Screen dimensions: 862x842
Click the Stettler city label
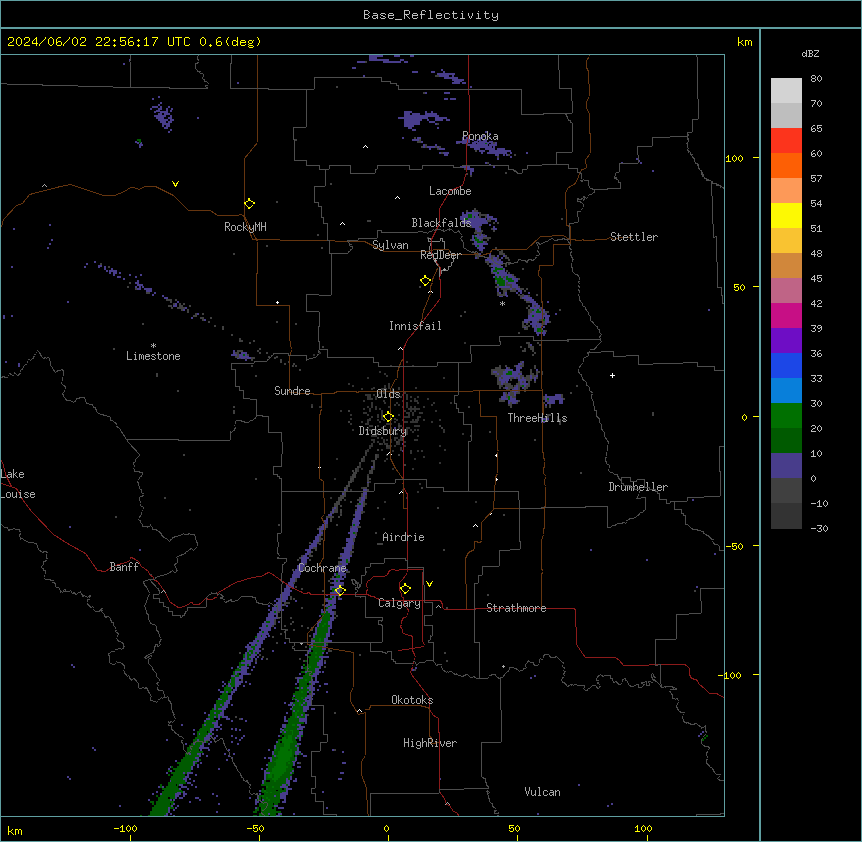coord(634,237)
